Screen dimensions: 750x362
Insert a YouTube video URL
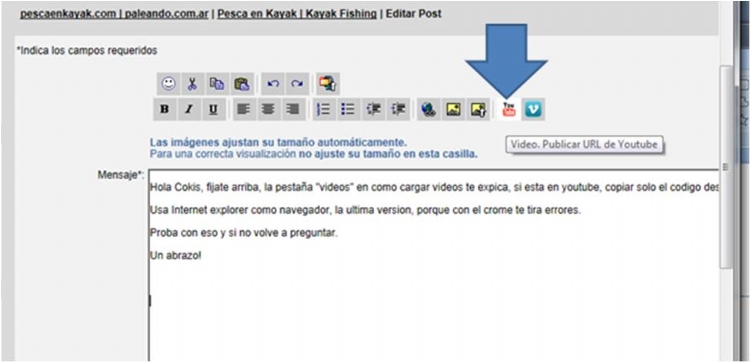(509, 110)
